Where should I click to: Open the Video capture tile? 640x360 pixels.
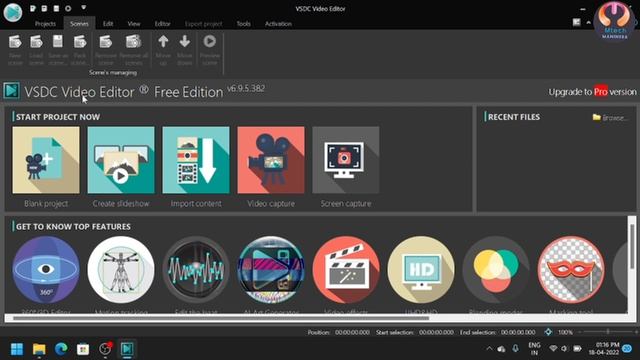[271, 160]
